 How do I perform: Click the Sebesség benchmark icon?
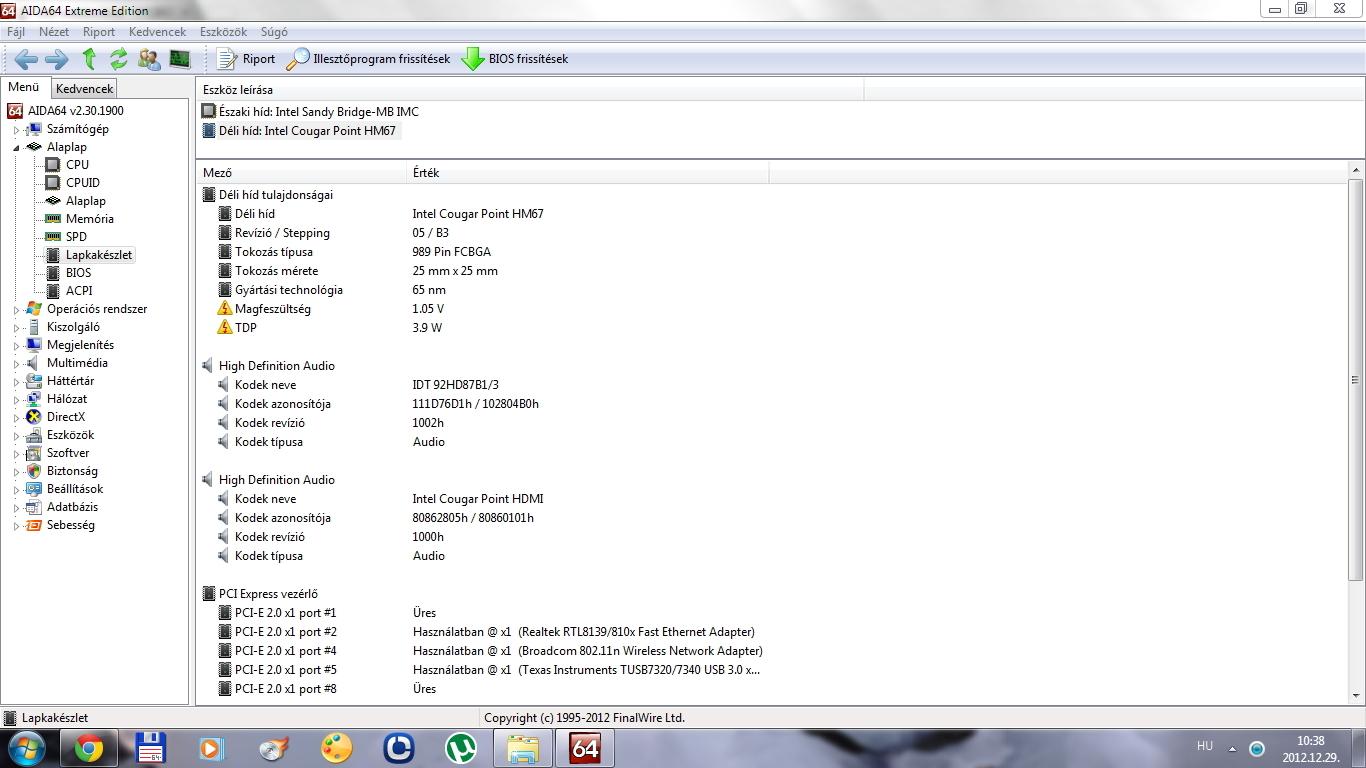pyautogui.click(x=34, y=525)
